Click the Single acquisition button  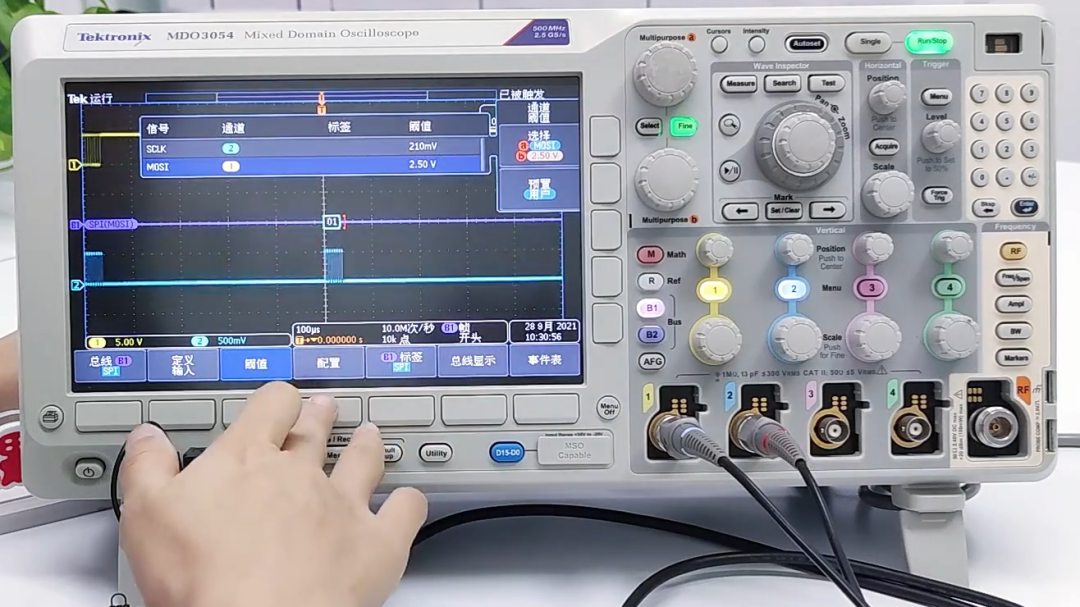point(870,42)
